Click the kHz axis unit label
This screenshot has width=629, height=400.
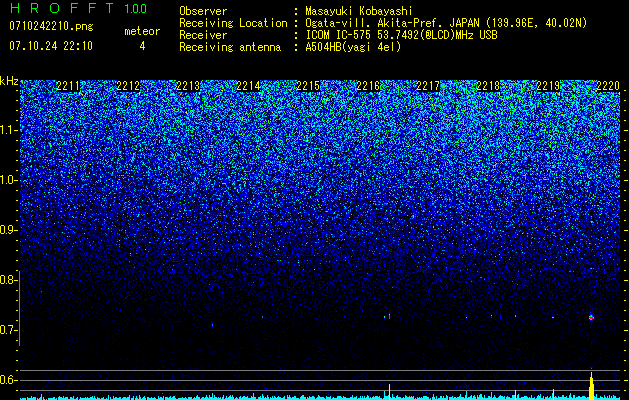9,81
